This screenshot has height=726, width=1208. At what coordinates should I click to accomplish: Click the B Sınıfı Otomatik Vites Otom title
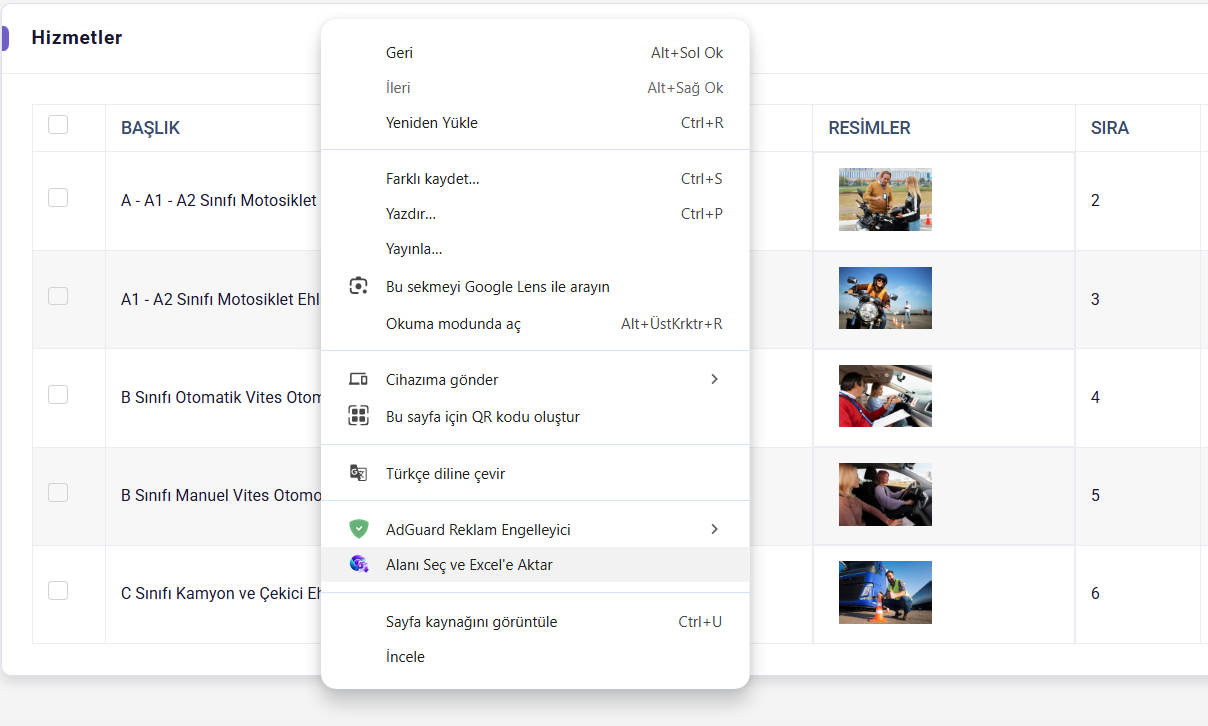[221, 397]
